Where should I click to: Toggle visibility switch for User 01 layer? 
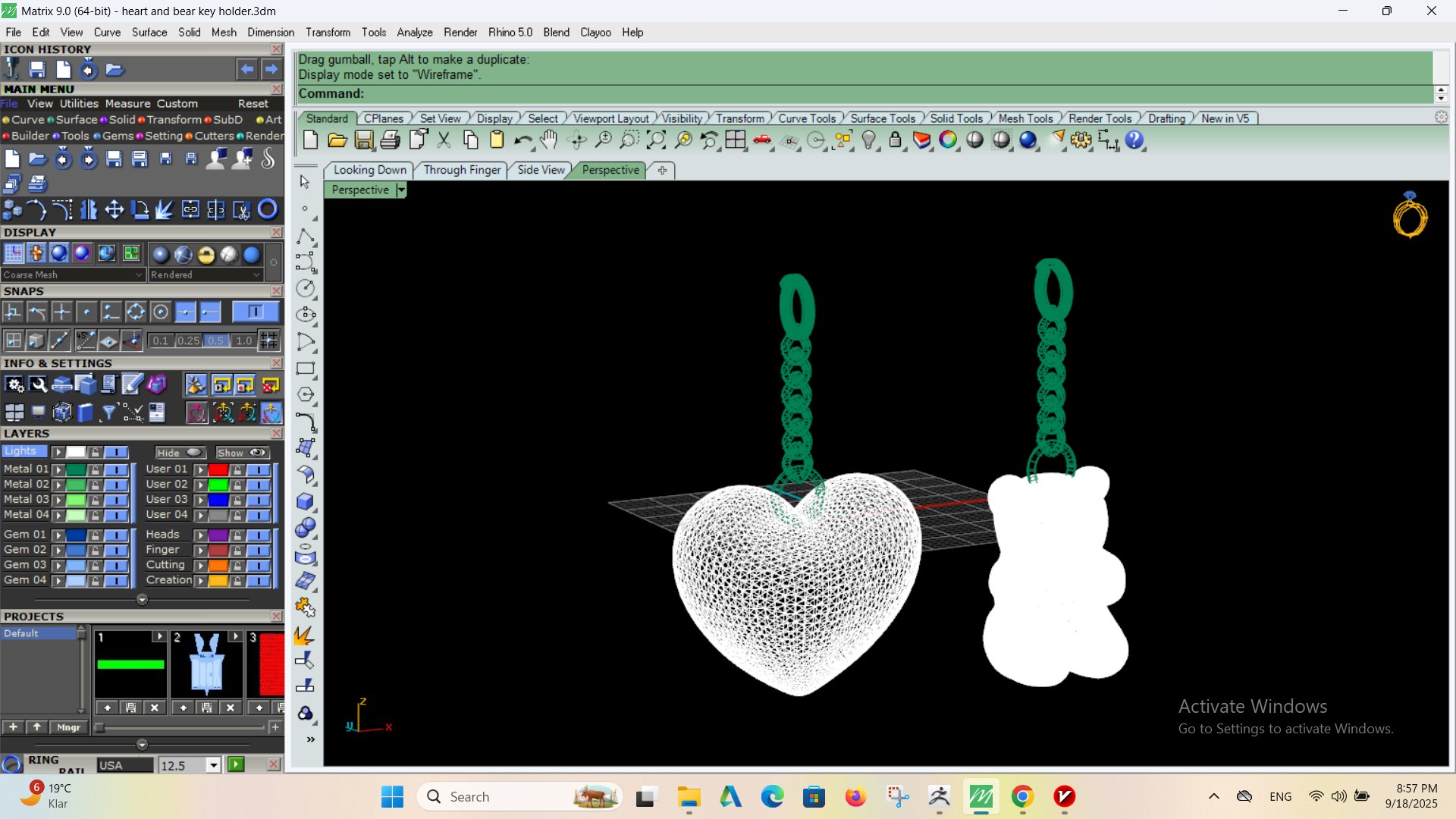[259, 469]
